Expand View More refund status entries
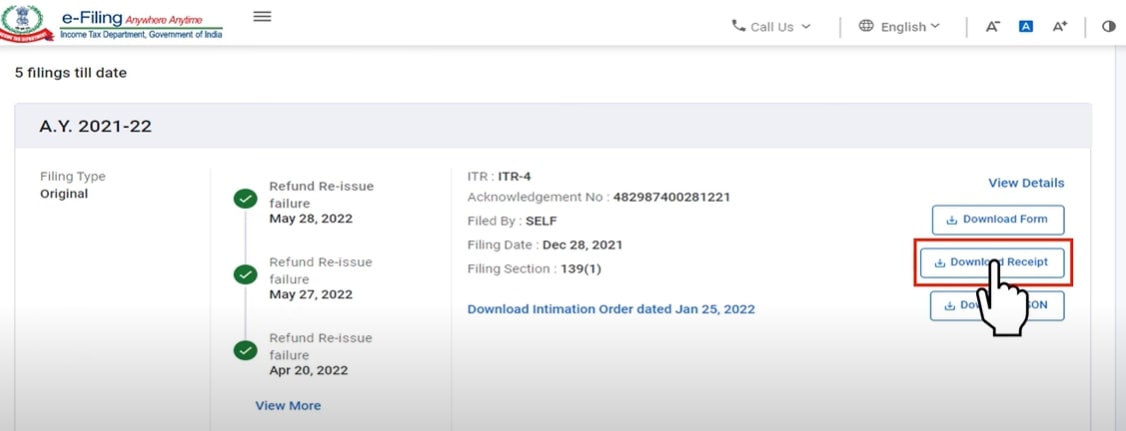This screenshot has width=1126, height=431. pyautogui.click(x=288, y=405)
